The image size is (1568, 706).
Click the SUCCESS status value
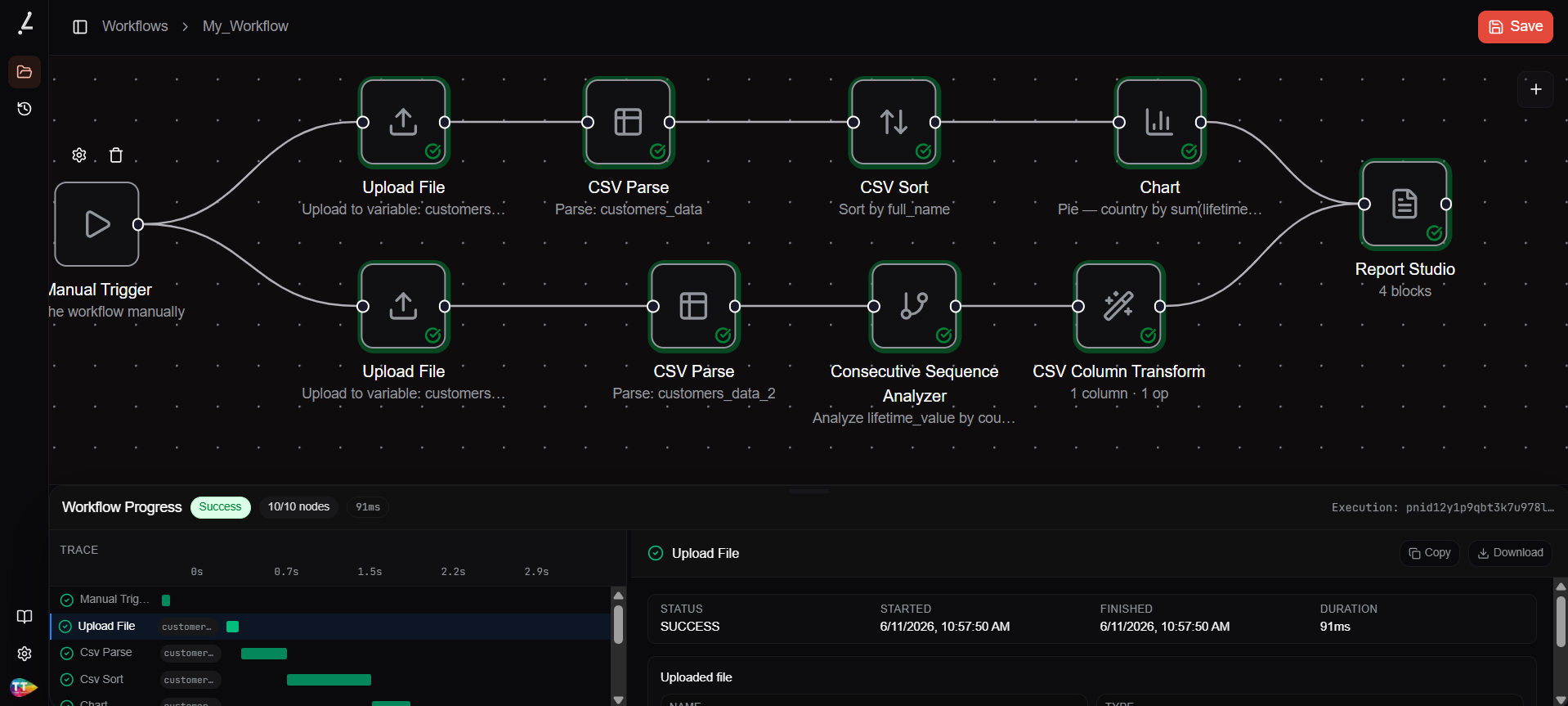tap(690, 627)
